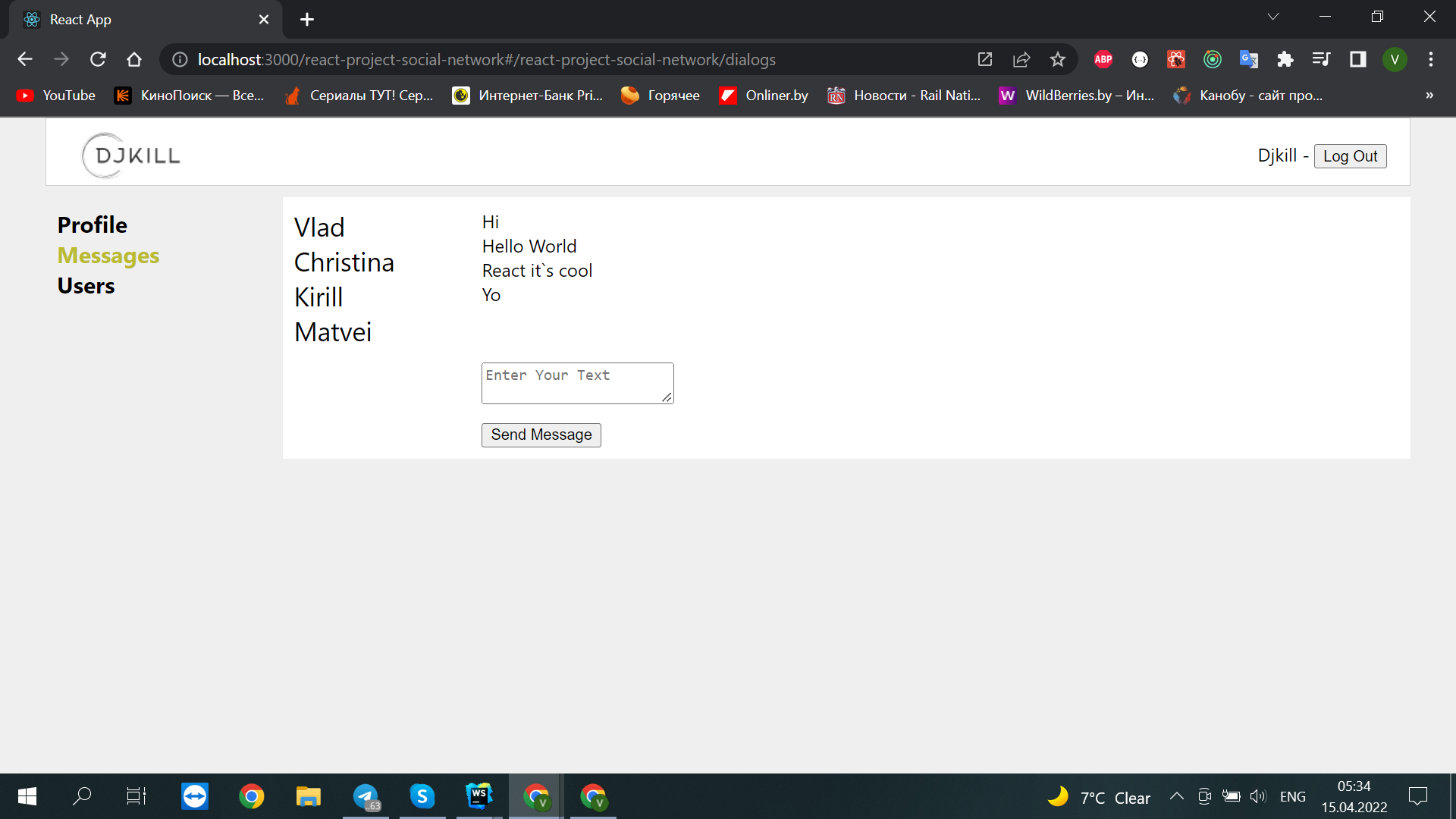The width and height of the screenshot is (1456, 819).
Task: Open WebStorm from the taskbar
Action: pos(479,796)
